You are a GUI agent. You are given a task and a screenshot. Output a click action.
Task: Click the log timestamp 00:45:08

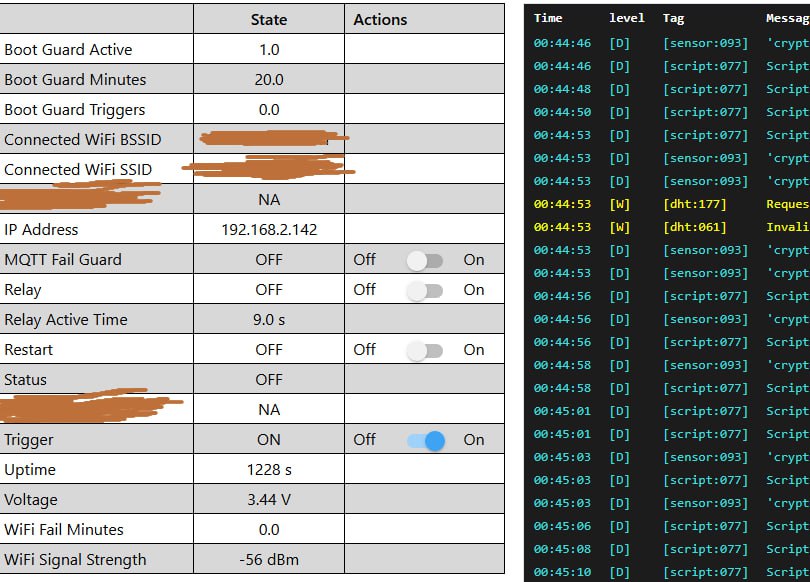563,549
